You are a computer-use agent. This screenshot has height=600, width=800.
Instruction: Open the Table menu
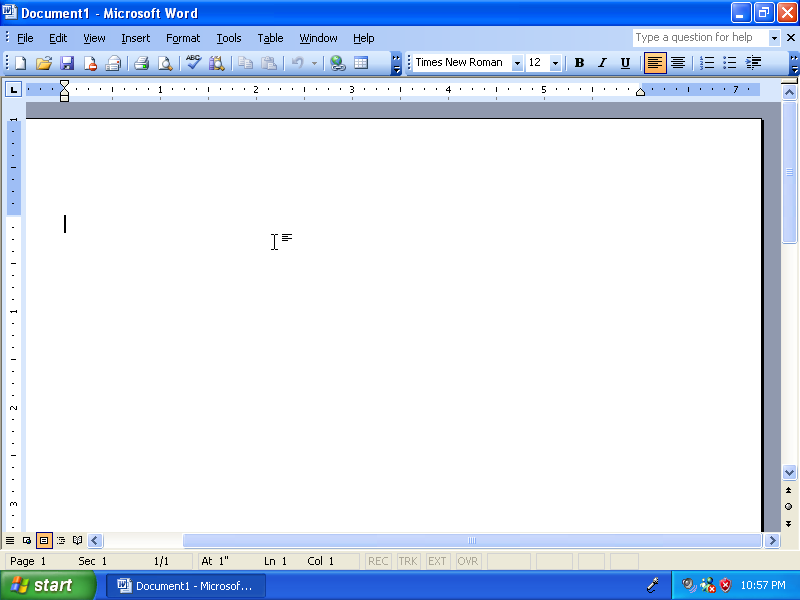(270, 38)
